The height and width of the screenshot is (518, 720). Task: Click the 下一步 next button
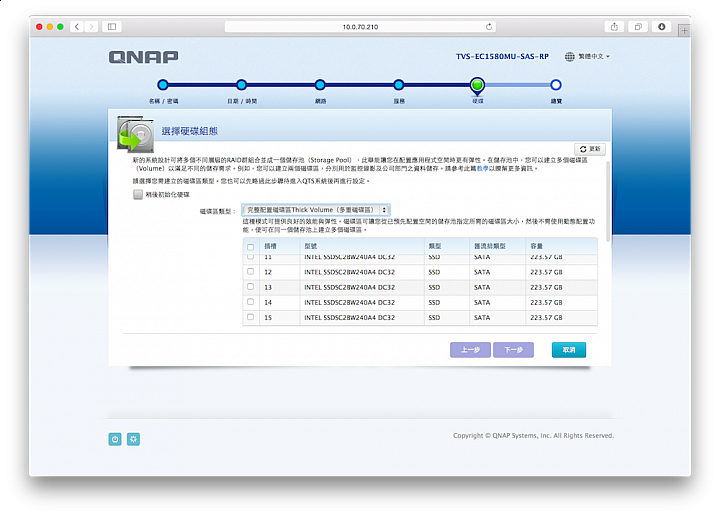[x=513, y=350]
